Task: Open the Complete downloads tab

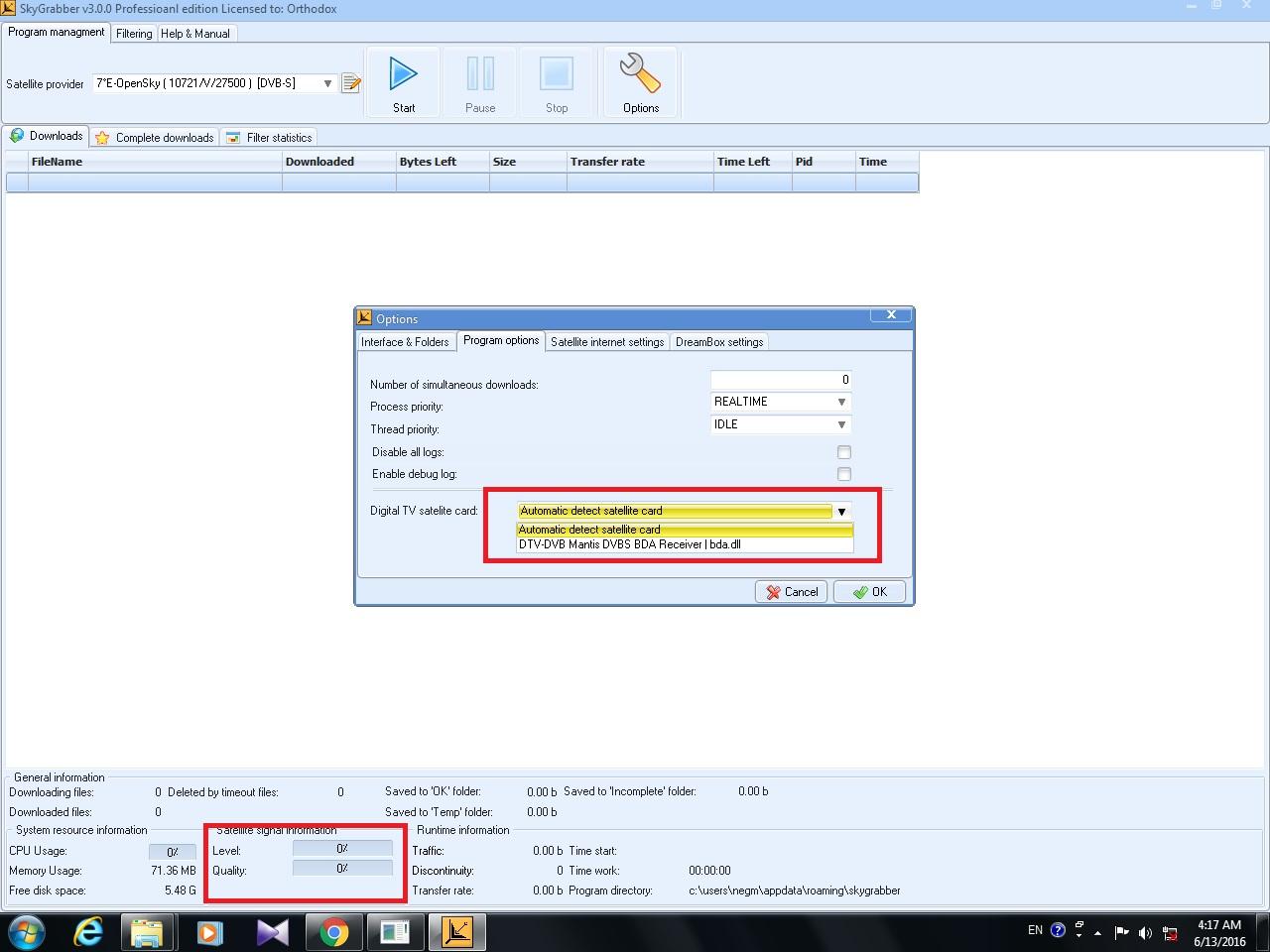Action: click(155, 138)
